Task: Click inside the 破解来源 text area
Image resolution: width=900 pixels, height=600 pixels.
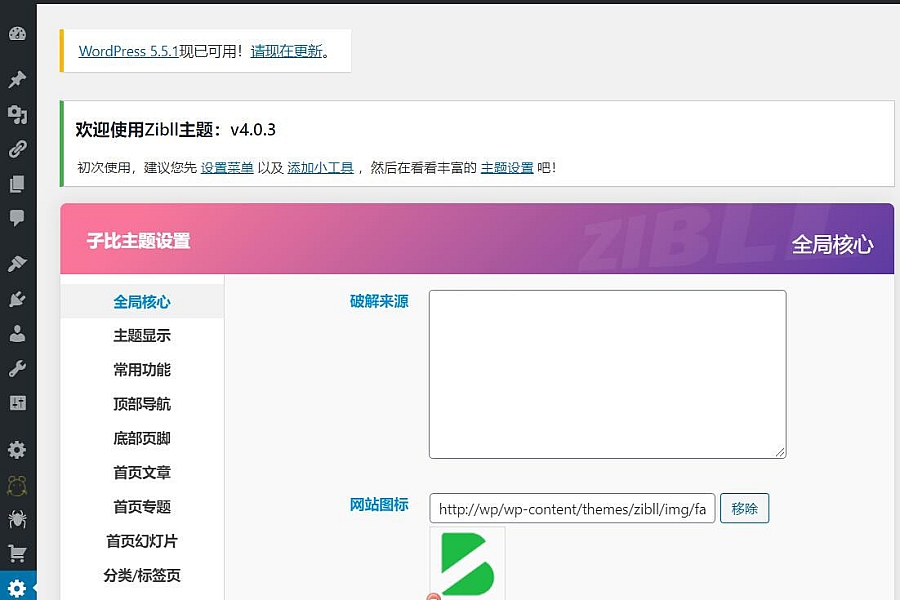Action: (x=607, y=374)
